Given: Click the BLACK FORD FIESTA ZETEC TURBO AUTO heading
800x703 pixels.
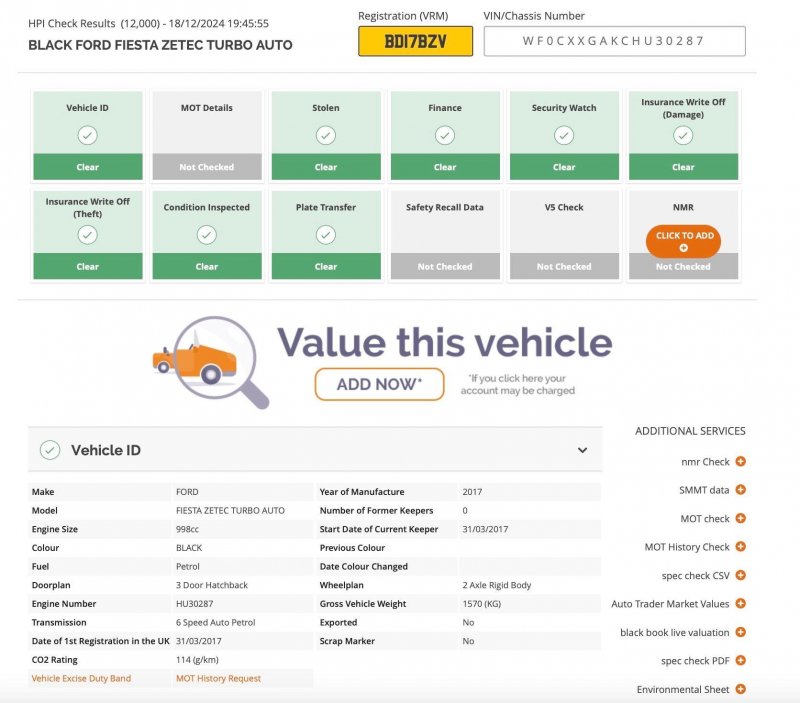Looking at the screenshot, I should click(160, 45).
